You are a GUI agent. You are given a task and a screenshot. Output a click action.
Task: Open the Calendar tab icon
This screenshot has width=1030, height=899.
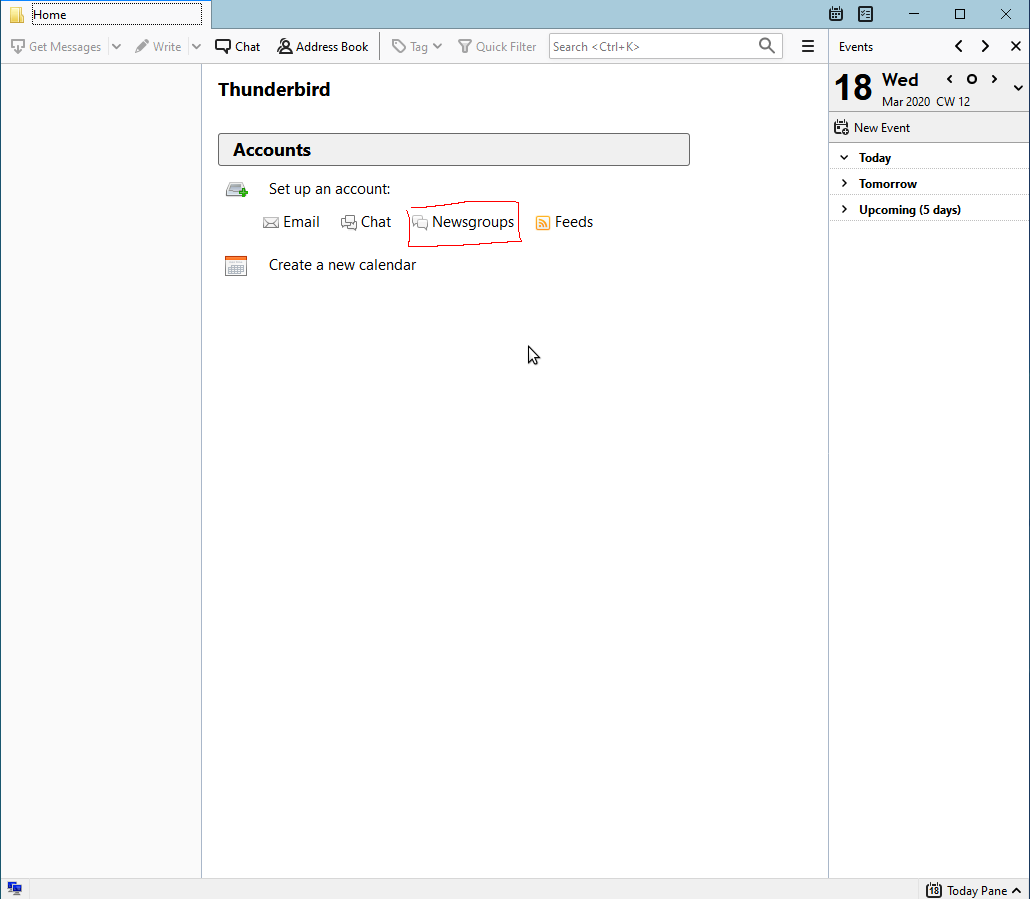[x=836, y=14]
